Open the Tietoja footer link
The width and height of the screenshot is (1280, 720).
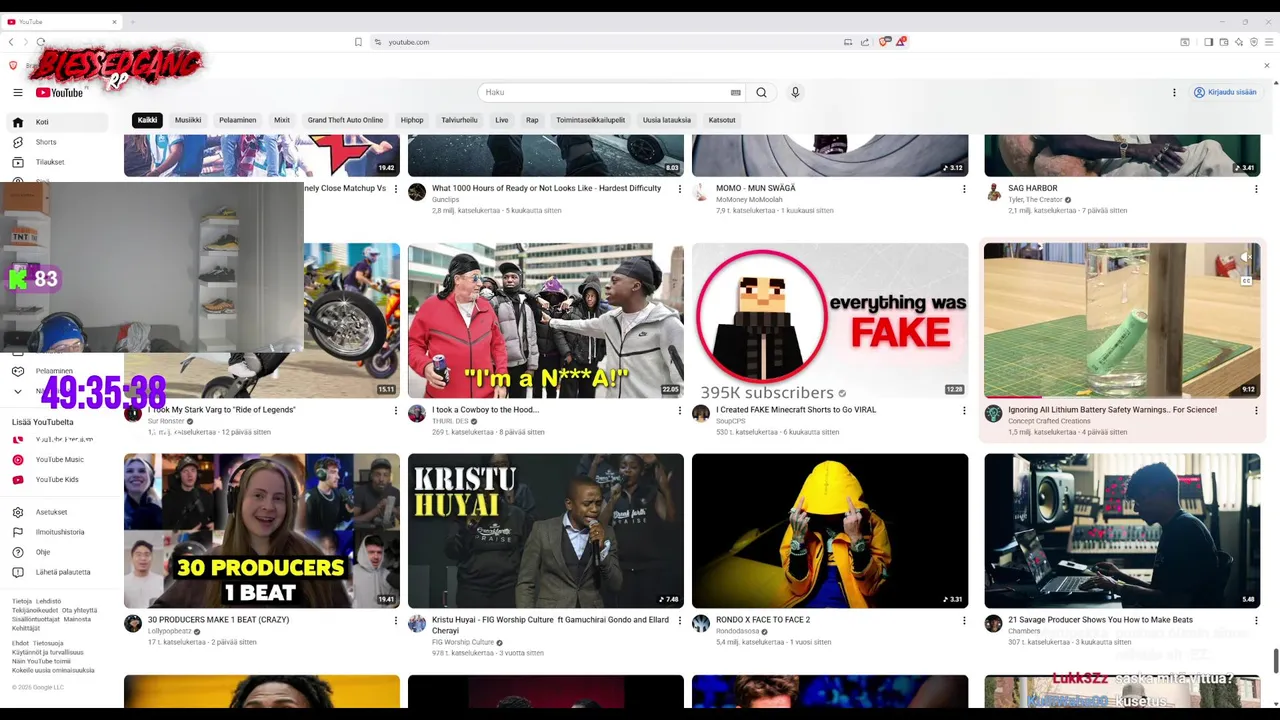pyautogui.click(x=22, y=601)
